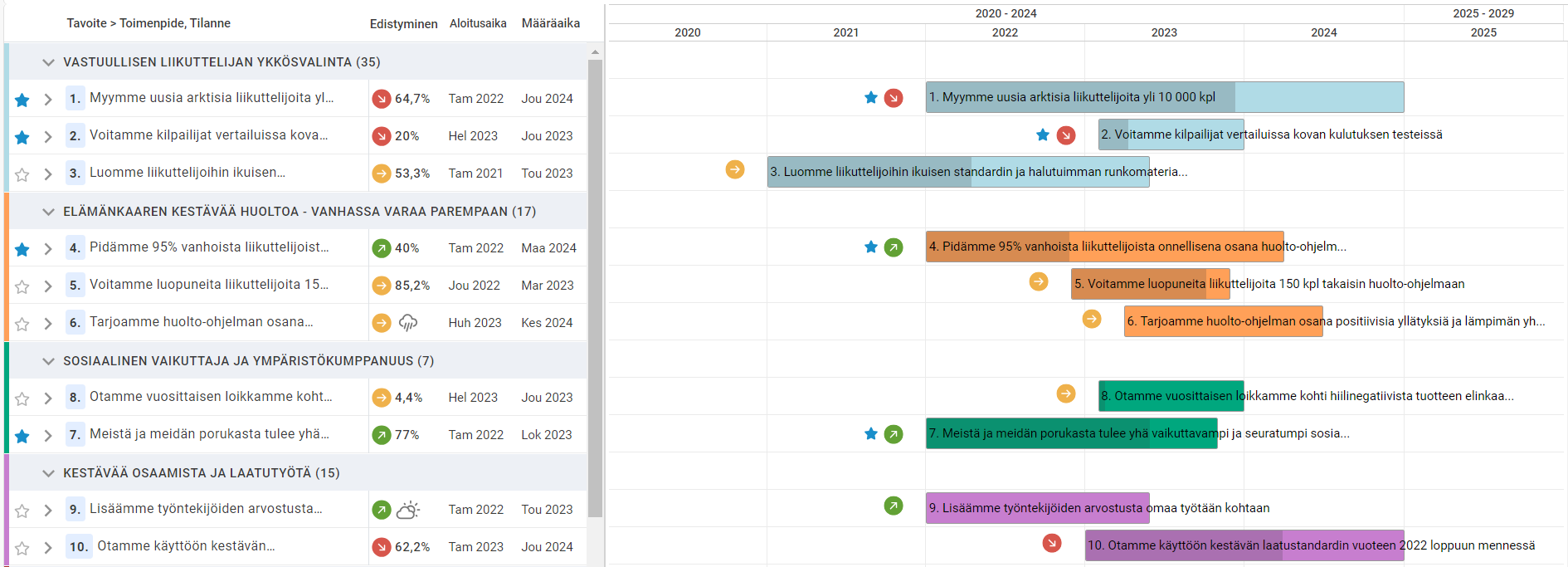Click green rising status icon for goal 4

381,248
